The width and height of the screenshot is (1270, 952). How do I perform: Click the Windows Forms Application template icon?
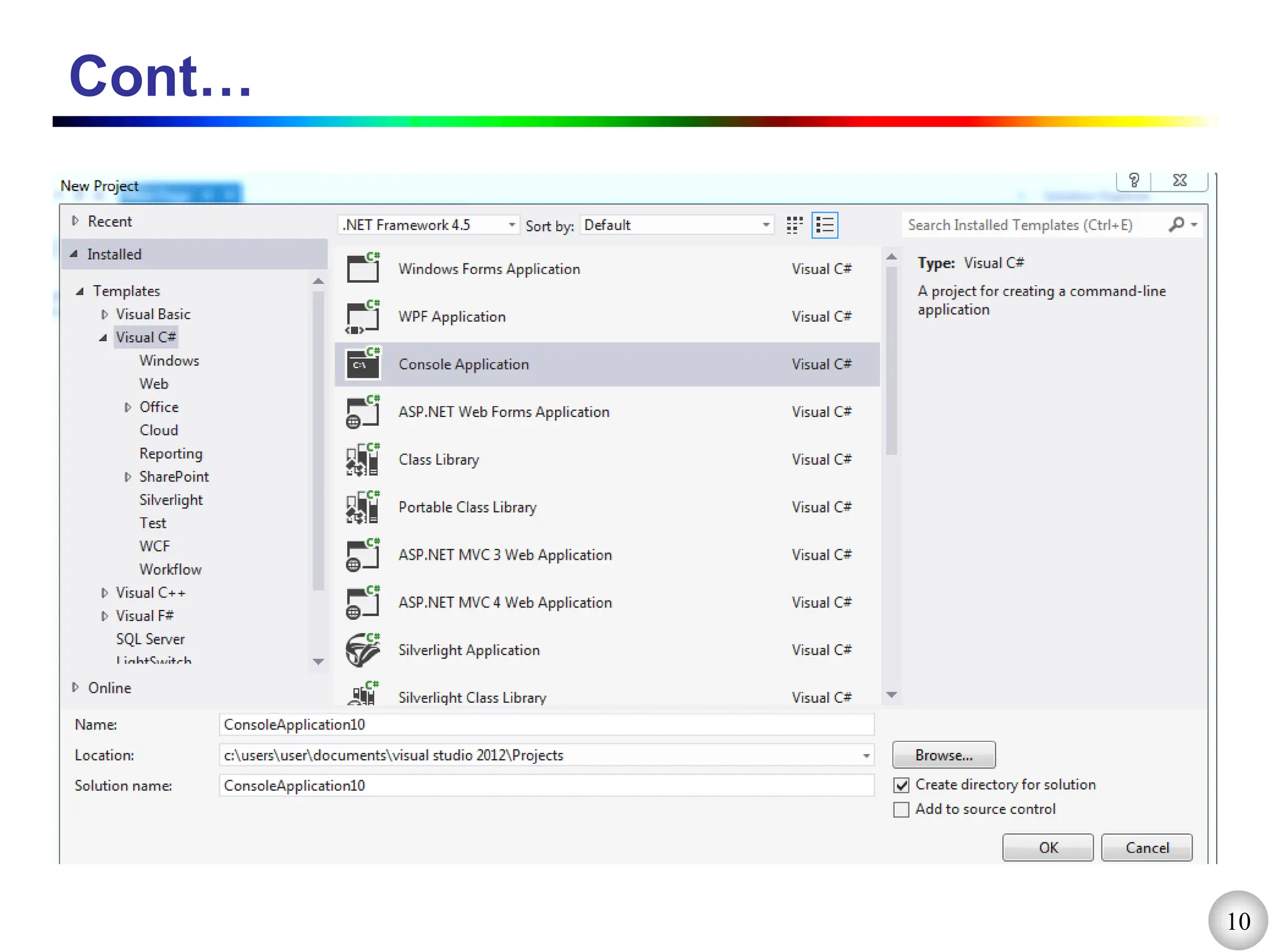click(363, 268)
